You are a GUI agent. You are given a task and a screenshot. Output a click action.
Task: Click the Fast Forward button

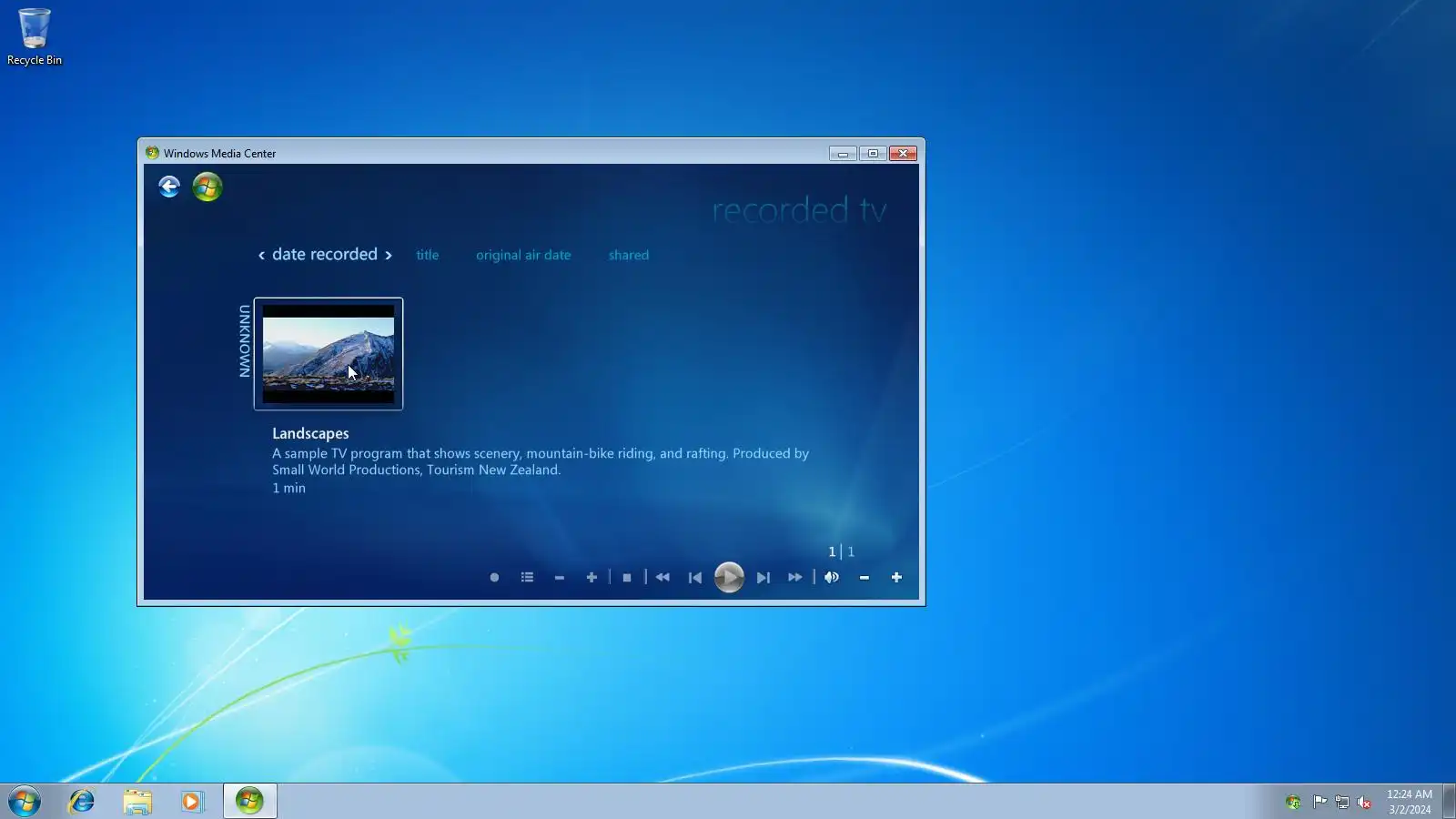[x=795, y=578]
